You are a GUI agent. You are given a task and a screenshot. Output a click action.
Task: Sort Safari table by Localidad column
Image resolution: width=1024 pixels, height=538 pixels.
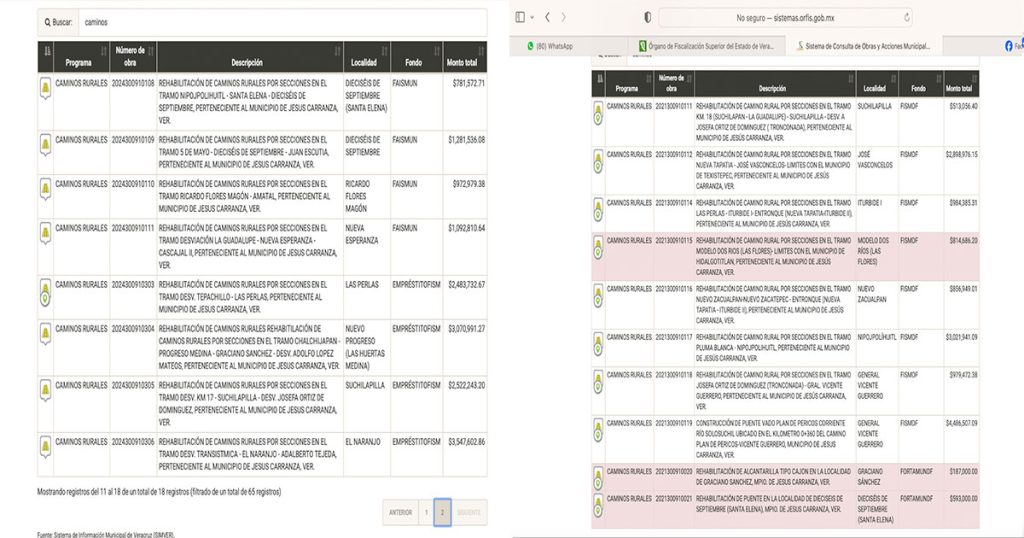click(876, 83)
